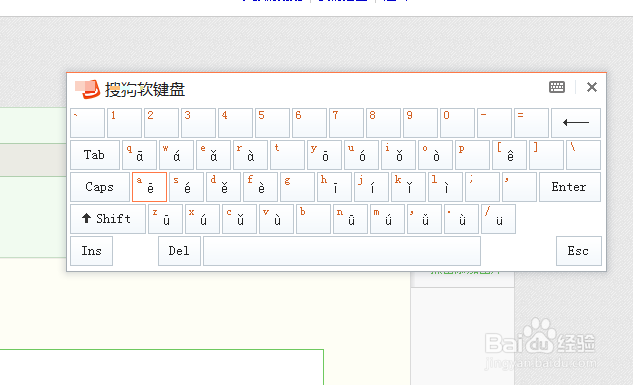
Task: Click the apostrophe key beside Enter
Action: (x=520, y=187)
